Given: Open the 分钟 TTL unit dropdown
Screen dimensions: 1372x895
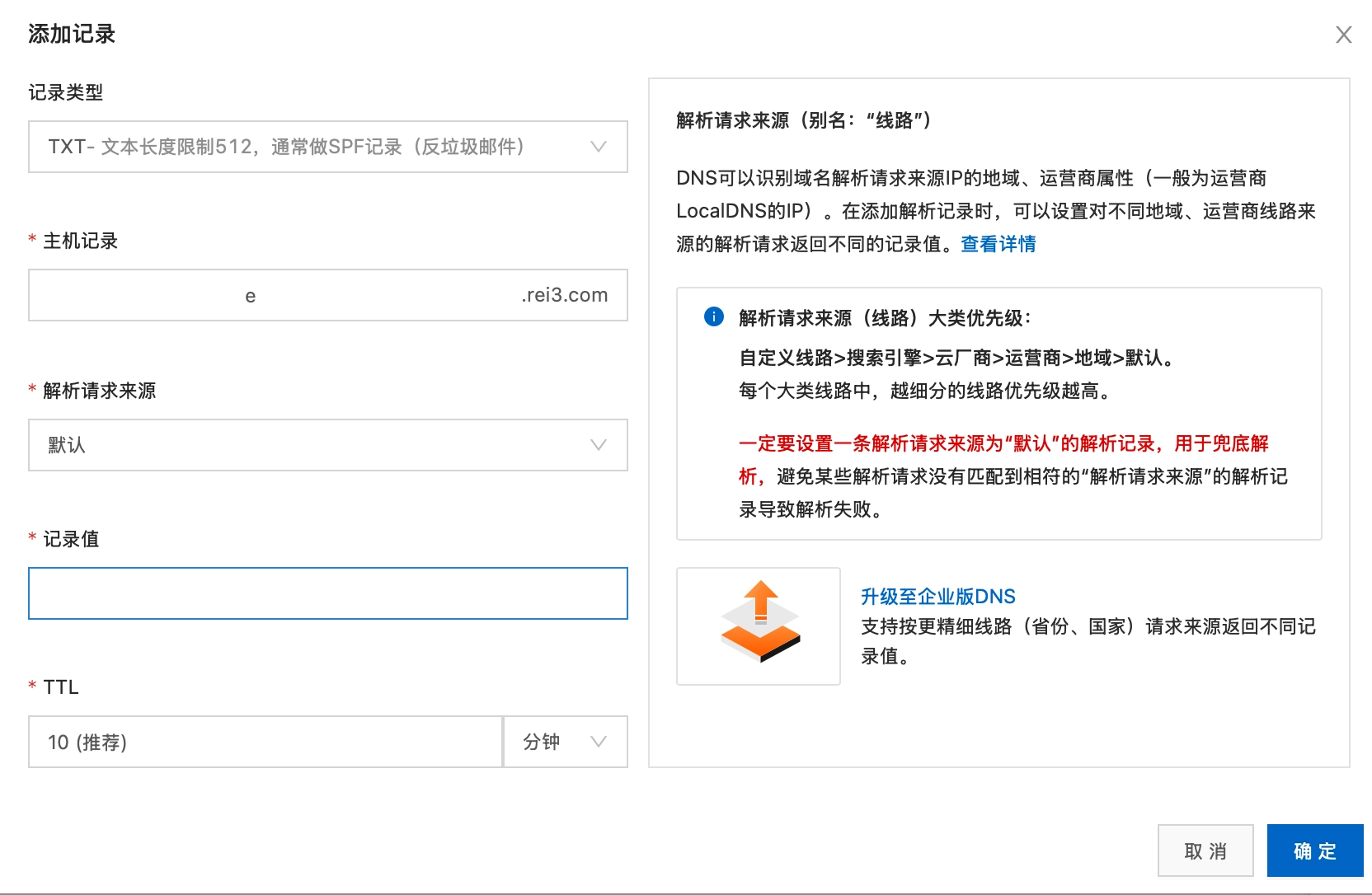Looking at the screenshot, I should [565, 742].
